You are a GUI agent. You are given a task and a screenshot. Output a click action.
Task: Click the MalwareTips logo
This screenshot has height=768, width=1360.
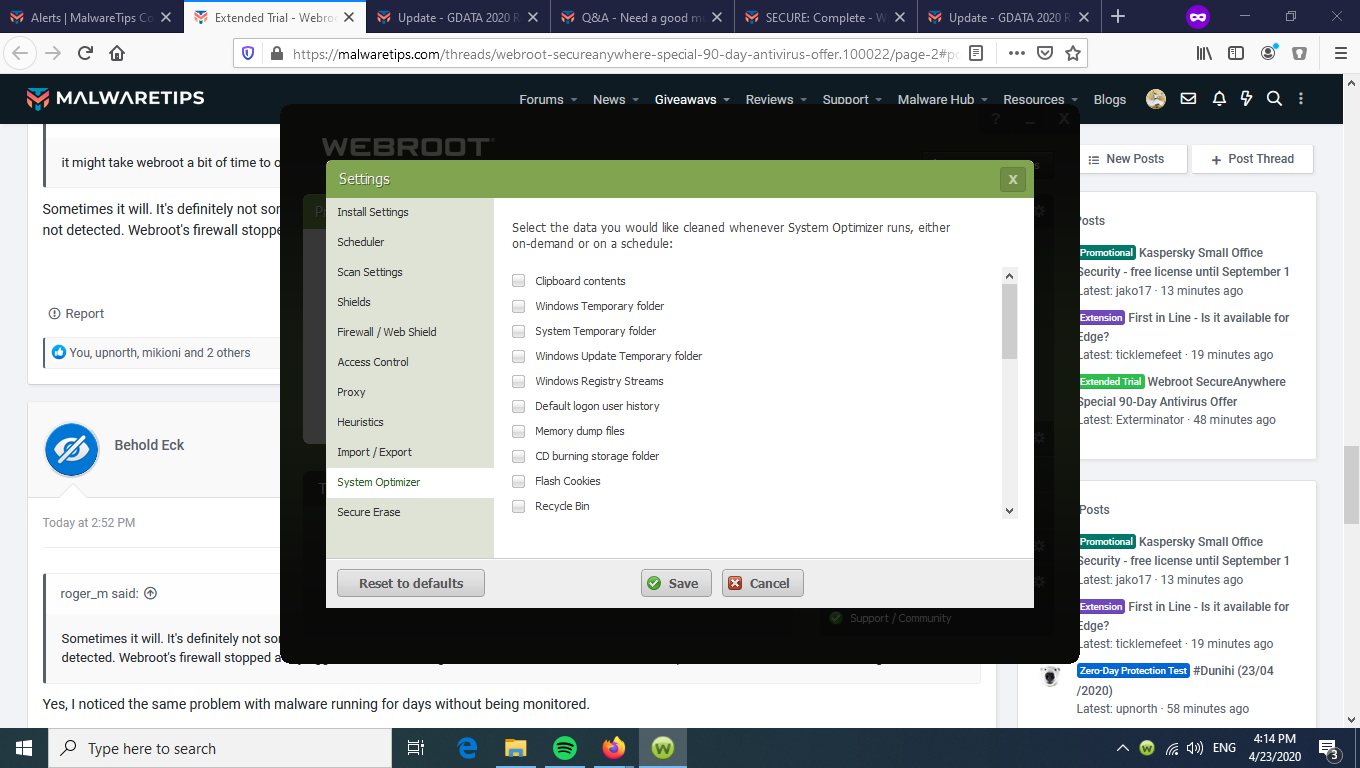point(115,98)
